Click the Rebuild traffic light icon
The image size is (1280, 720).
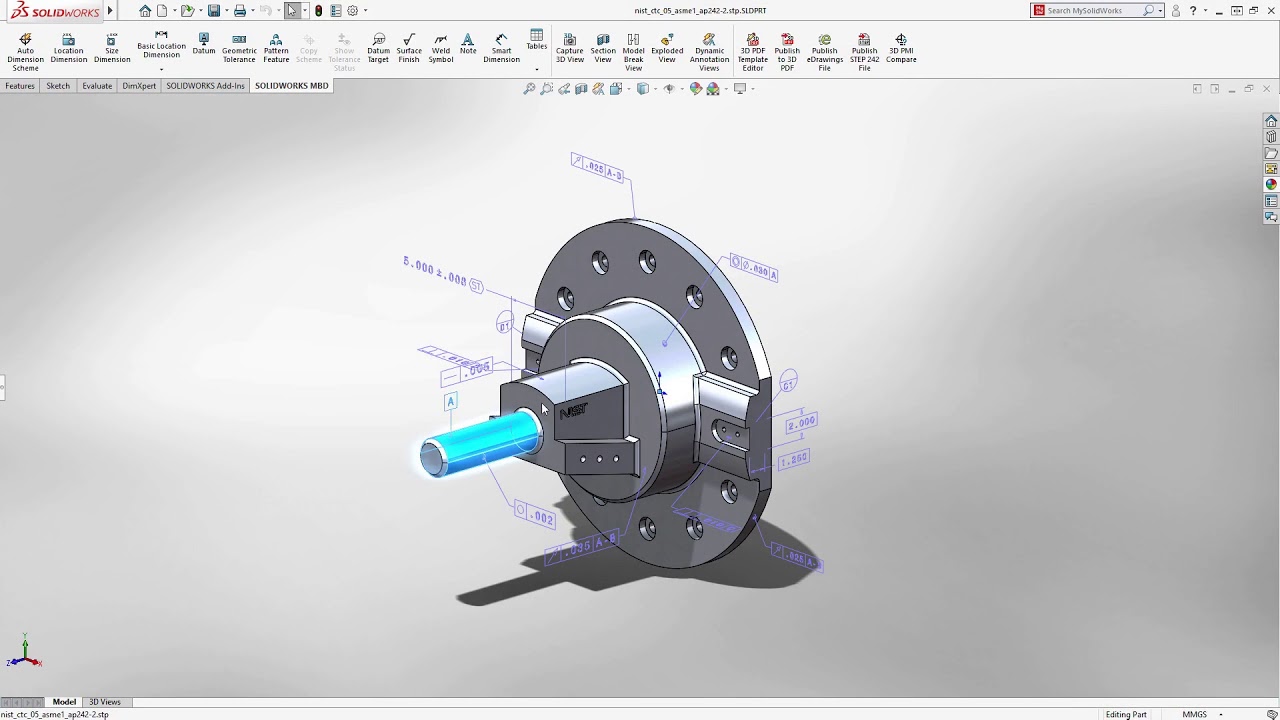coord(318,11)
